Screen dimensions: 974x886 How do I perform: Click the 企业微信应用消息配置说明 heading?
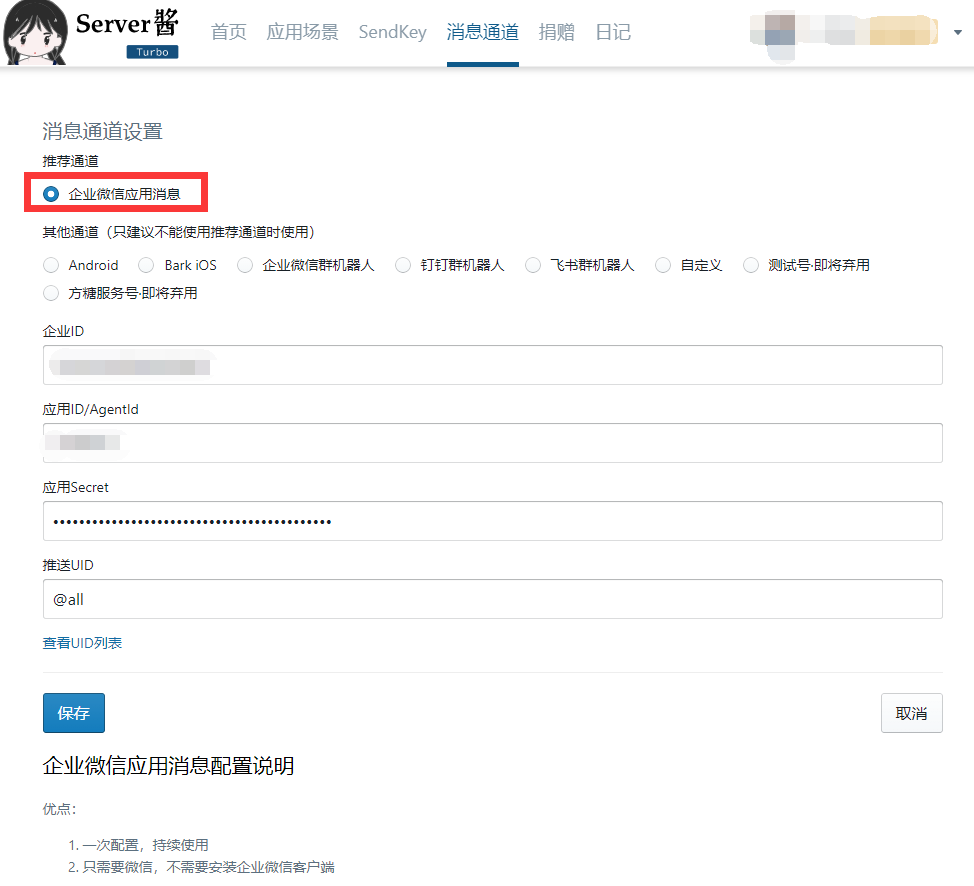pyautogui.click(x=168, y=765)
